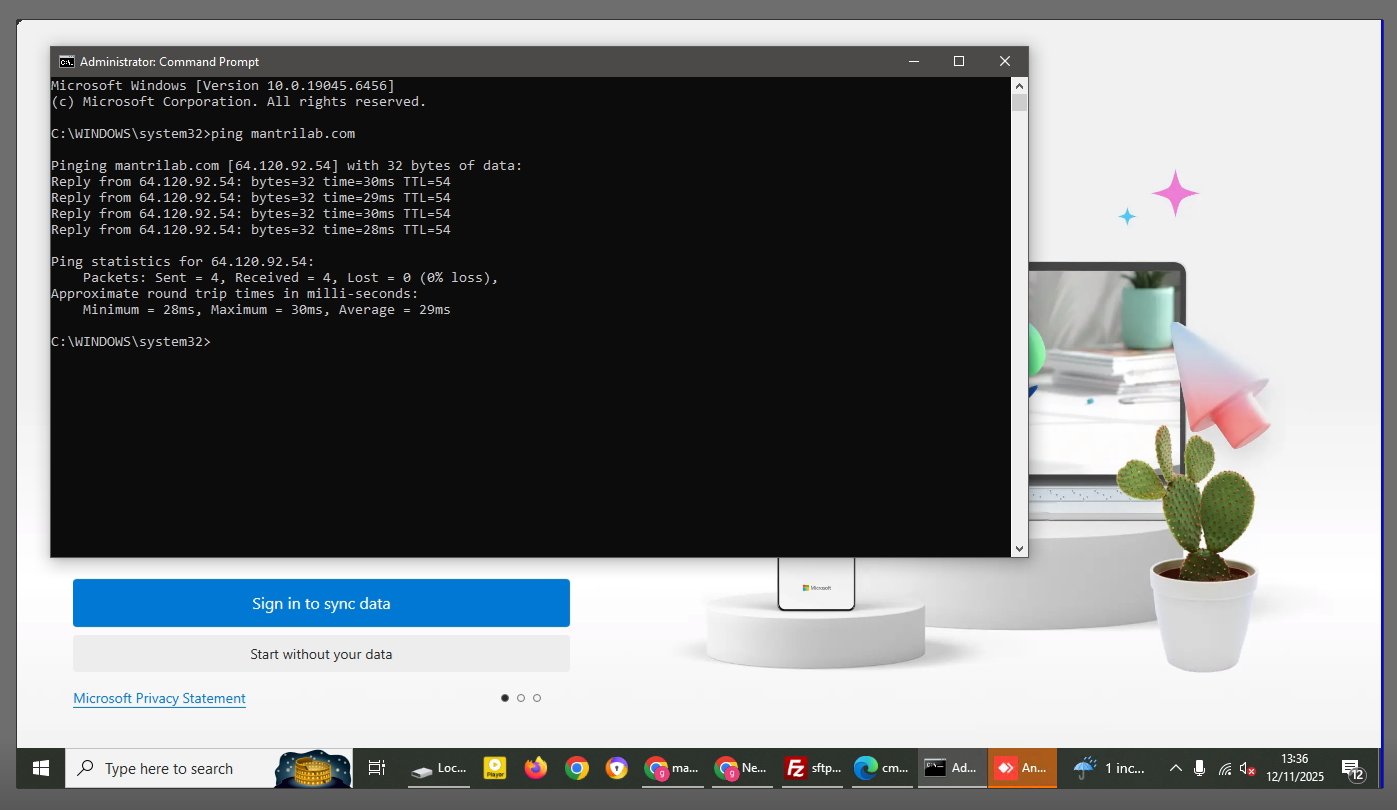Click the Task View icon
Viewport: 1397px width, 810px height.
(377, 768)
